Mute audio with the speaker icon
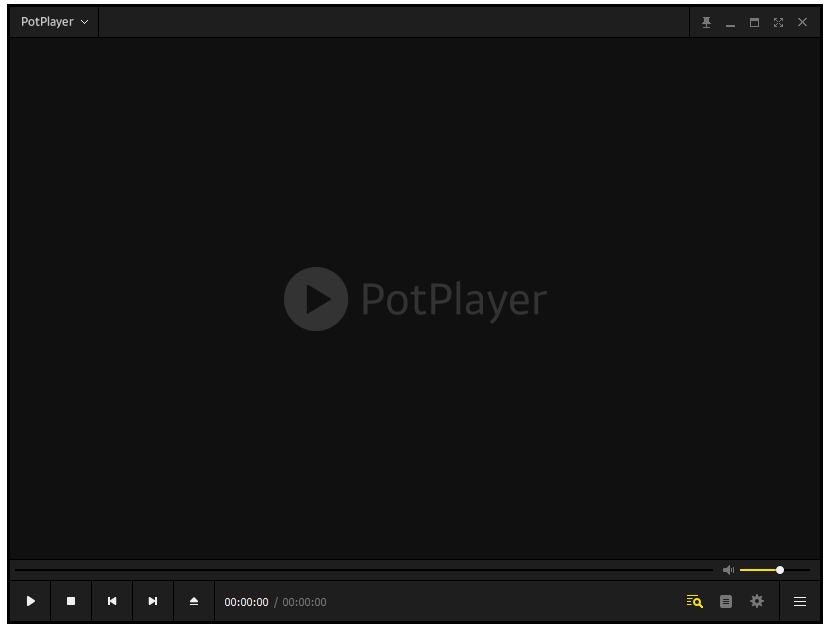The width and height of the screenshot is (831, 631). point(729,570)
